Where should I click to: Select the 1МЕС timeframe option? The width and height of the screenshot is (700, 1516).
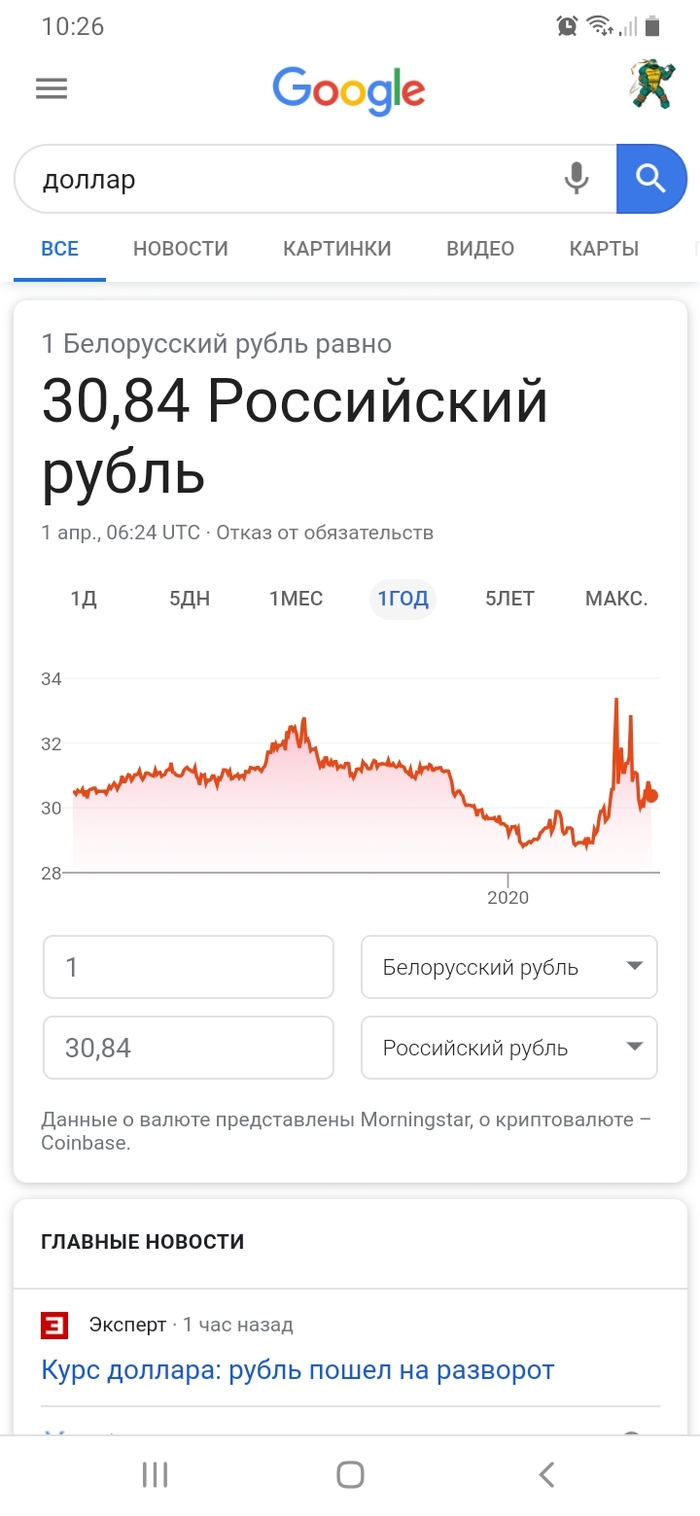[295, 598]
